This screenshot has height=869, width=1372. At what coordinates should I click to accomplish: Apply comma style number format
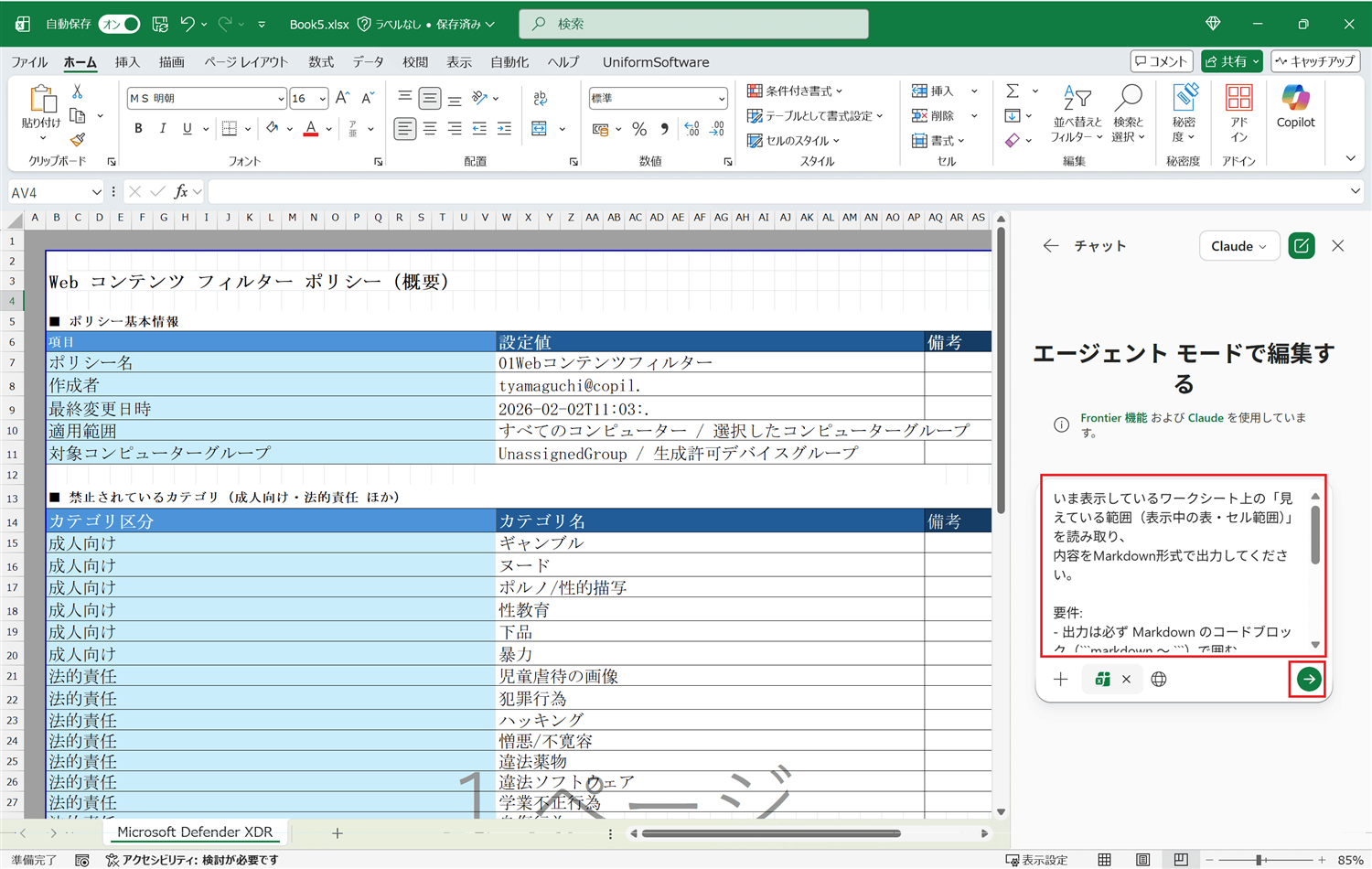coord(664,129)
